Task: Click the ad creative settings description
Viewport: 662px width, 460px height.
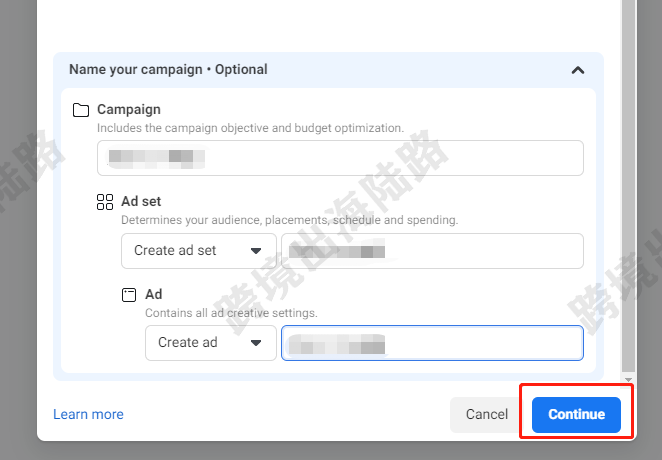Action: pos(231,313)
